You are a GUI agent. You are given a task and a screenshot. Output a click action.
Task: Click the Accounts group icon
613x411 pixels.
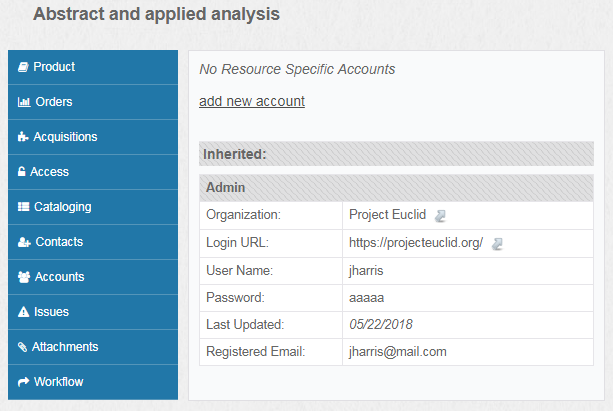pos(24,277)
